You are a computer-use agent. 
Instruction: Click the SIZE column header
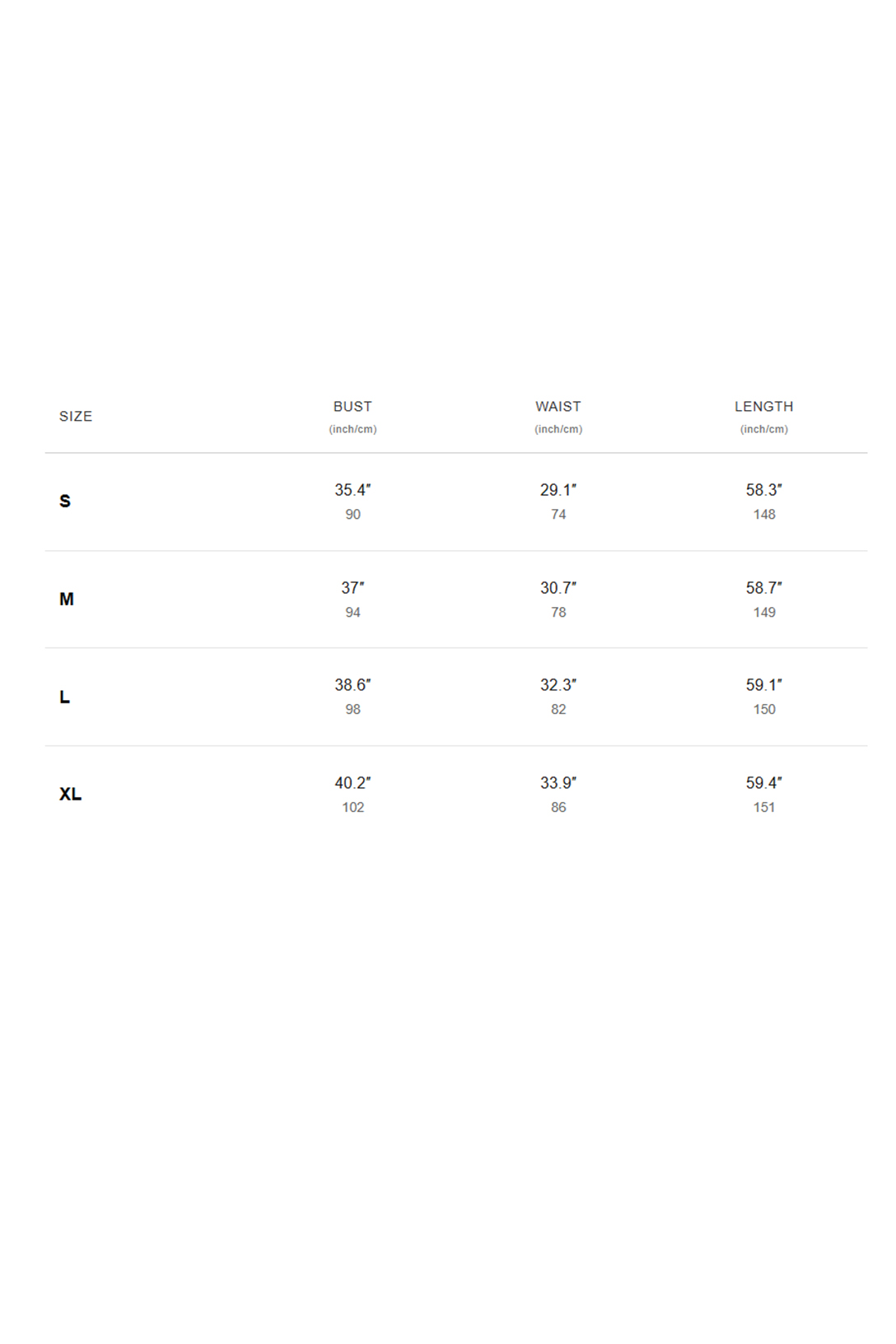(x=76, y=417)
